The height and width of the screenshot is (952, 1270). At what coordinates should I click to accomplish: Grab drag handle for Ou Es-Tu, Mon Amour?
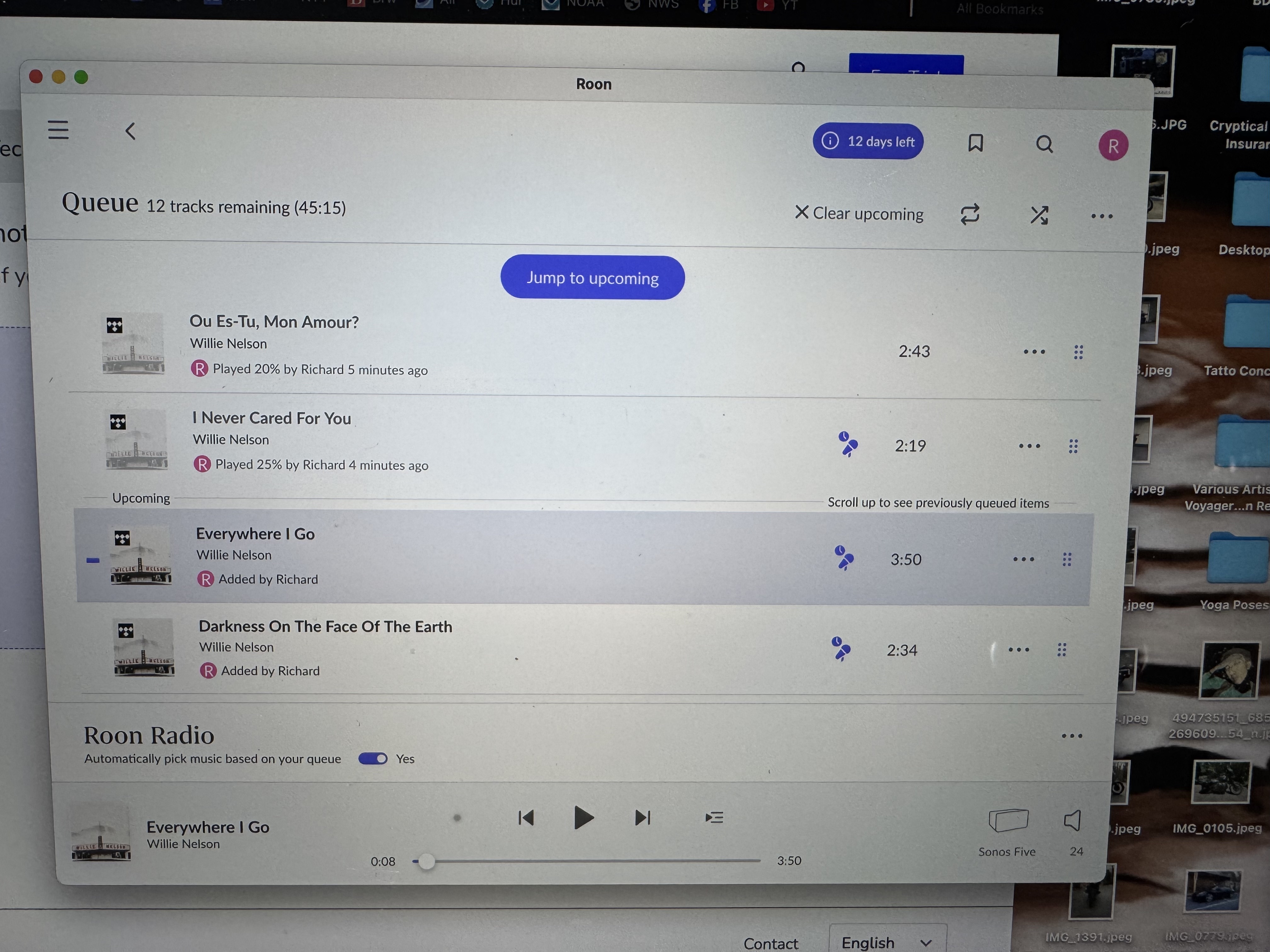coord(1078,352)
